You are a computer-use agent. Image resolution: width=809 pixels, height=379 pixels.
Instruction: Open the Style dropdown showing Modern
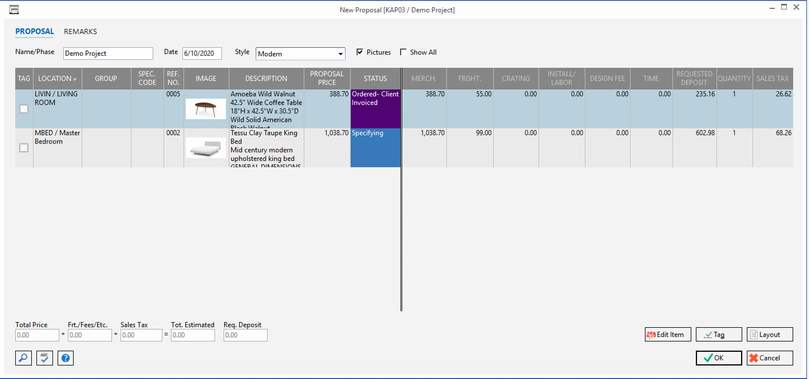point(300,54)
